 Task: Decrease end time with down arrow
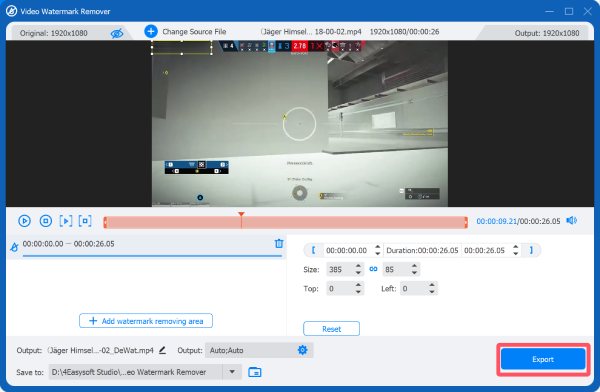pos(515,253)
